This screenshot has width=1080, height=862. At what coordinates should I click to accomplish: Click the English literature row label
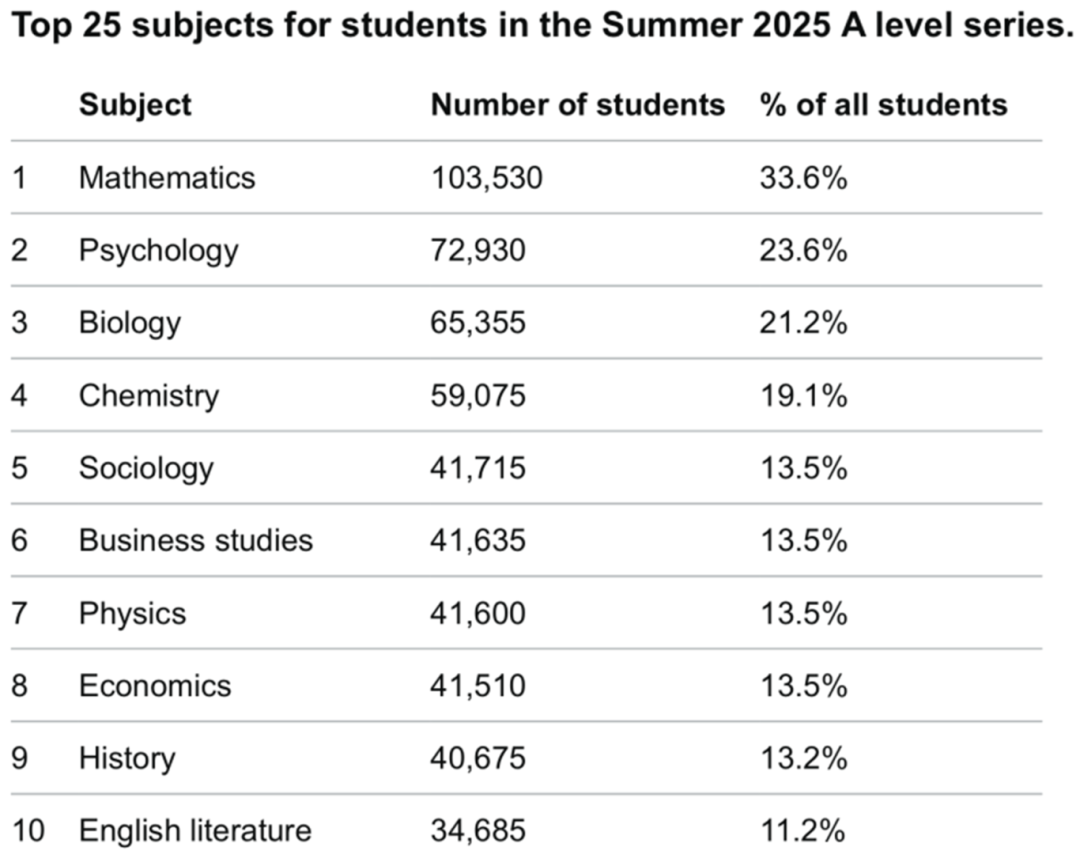click(x=195, y=830)
